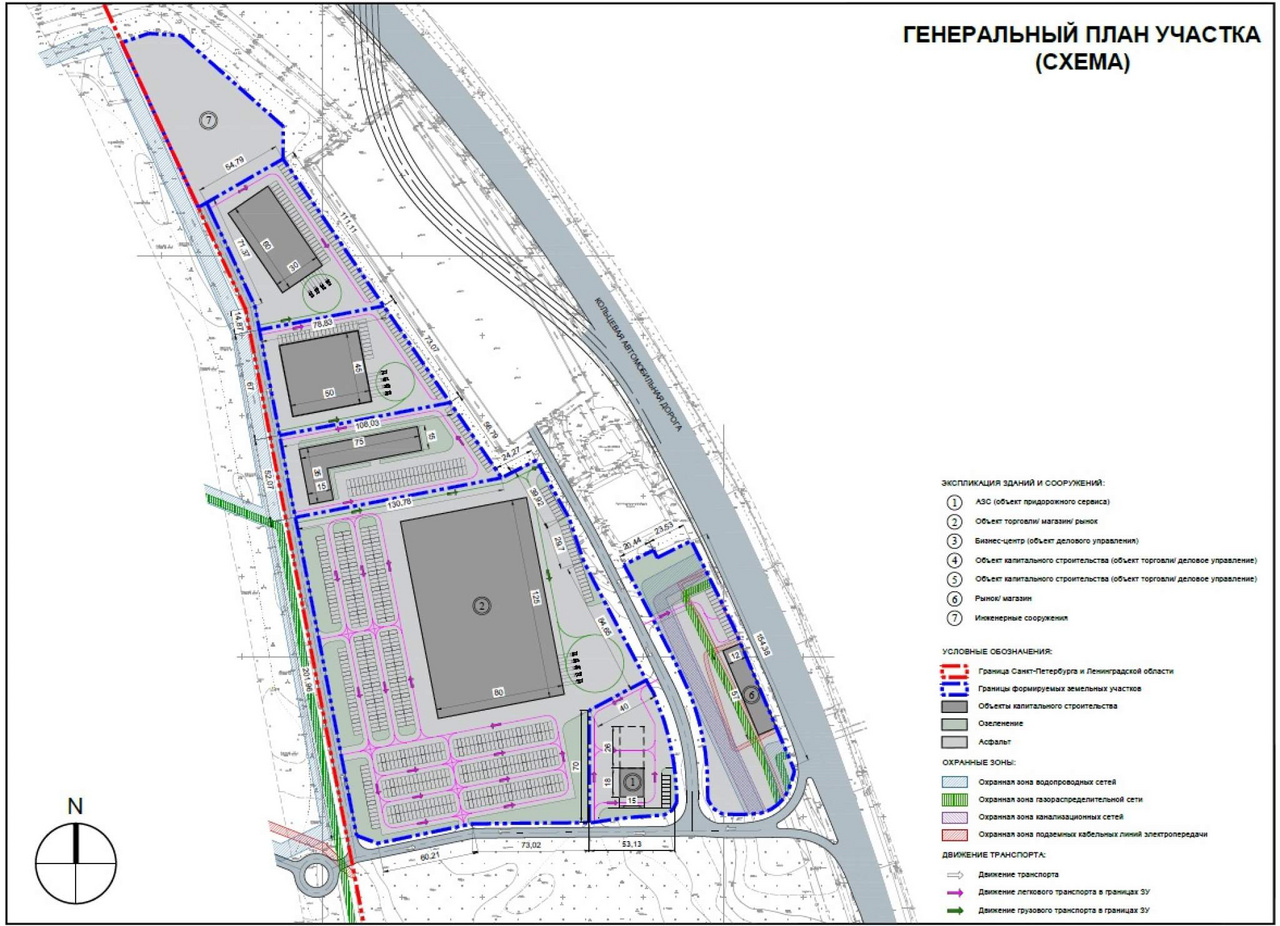Click legend circle number 6 for Рынок/магазин
The image size is (1280, 926).
tap(953, 598)
